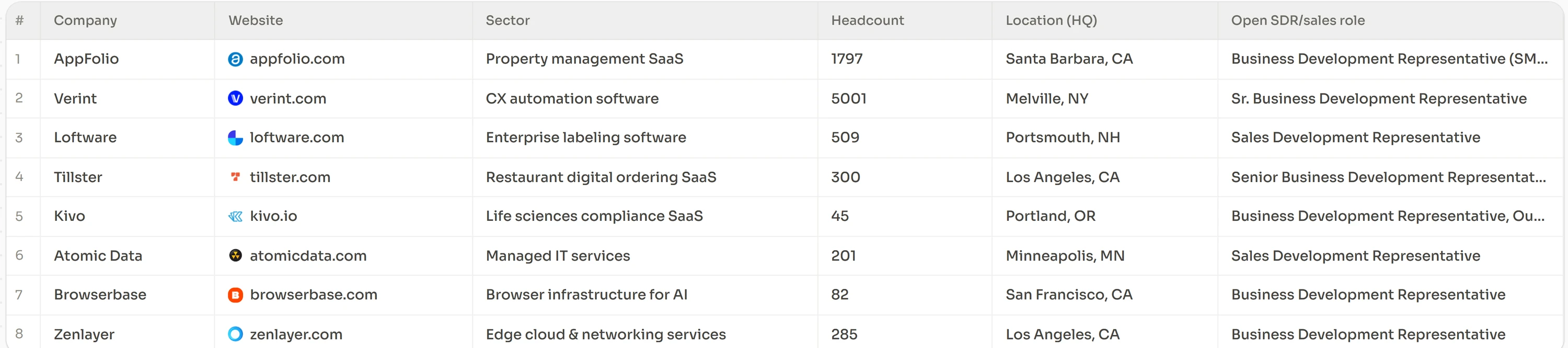Select the Atomic Data company cell
Viewport: 1568px width, 348px height.
point(127,256)
